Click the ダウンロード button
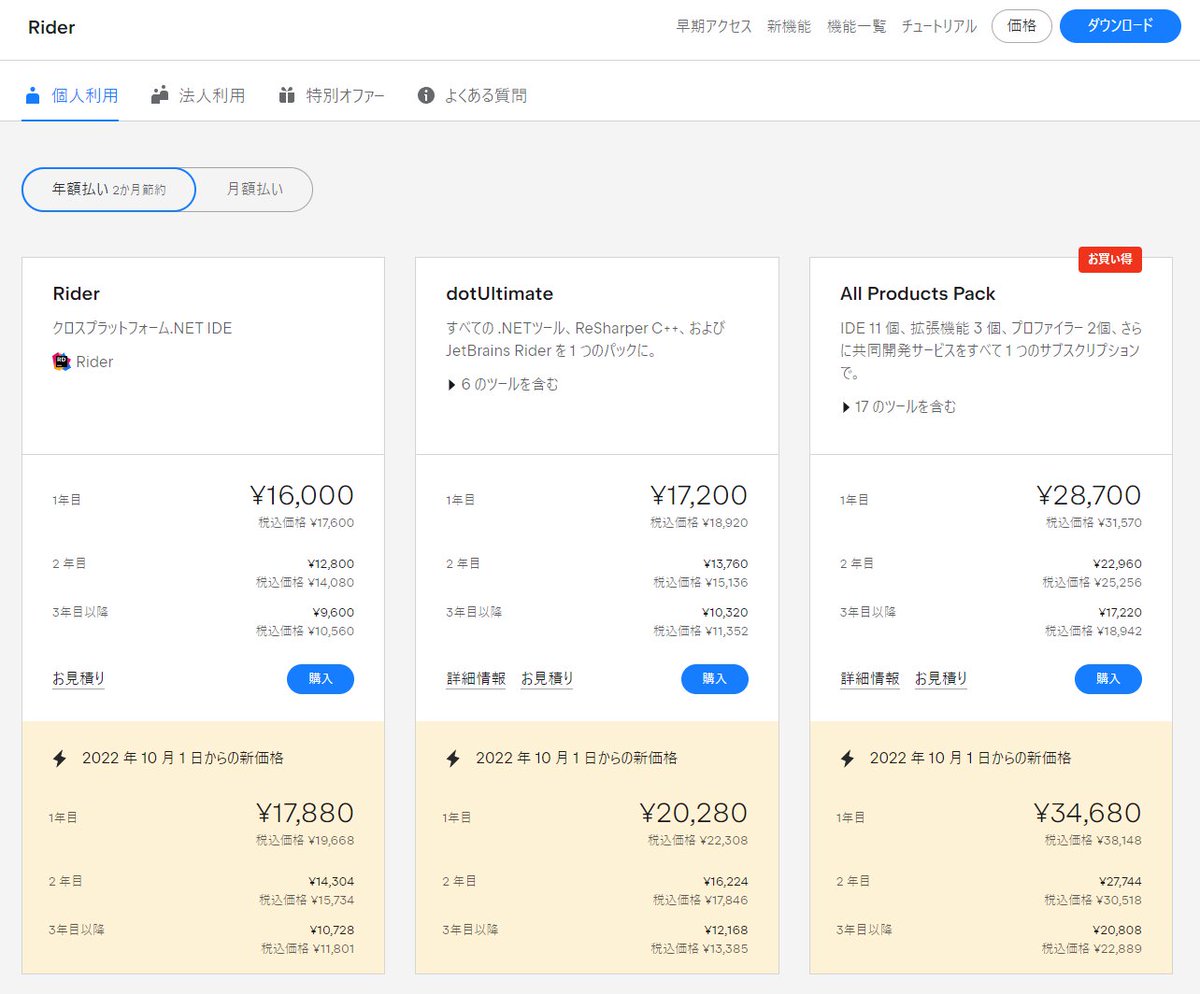Viewport: 1200px width, 994px height. tap(1120, 26)
